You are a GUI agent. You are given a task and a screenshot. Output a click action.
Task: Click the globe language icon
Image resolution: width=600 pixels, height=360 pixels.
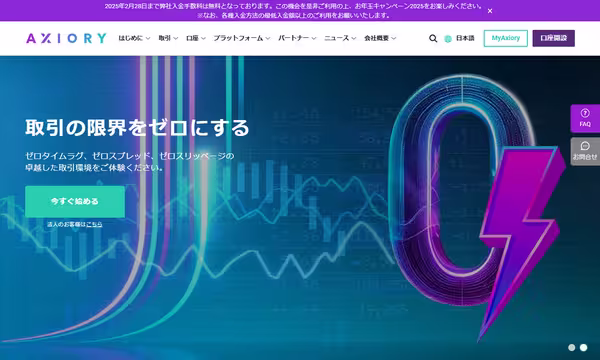[x=448, y=39]
